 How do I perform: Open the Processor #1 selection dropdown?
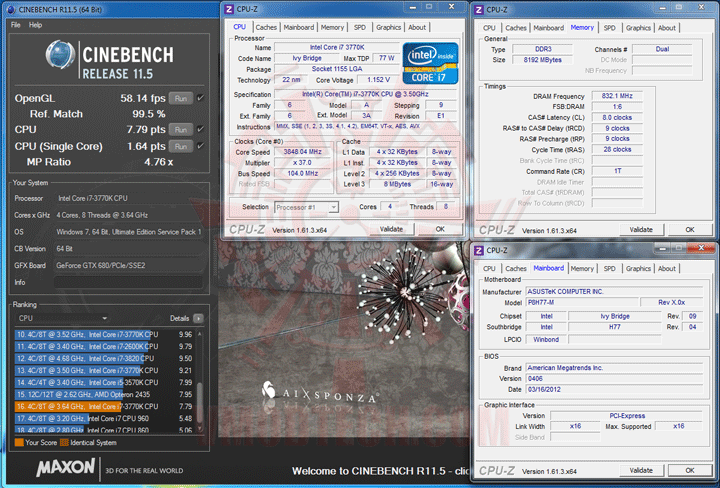pos(306,207)
